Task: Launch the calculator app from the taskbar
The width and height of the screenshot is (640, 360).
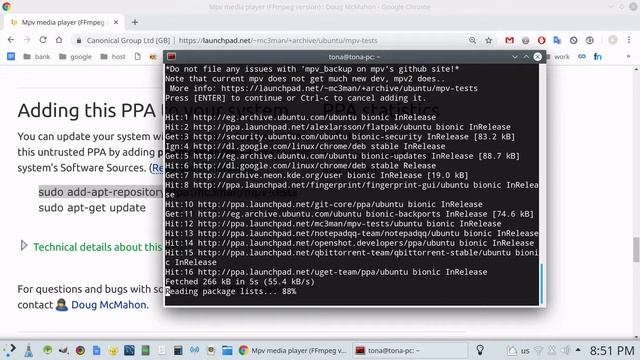Action: [178, 350]
